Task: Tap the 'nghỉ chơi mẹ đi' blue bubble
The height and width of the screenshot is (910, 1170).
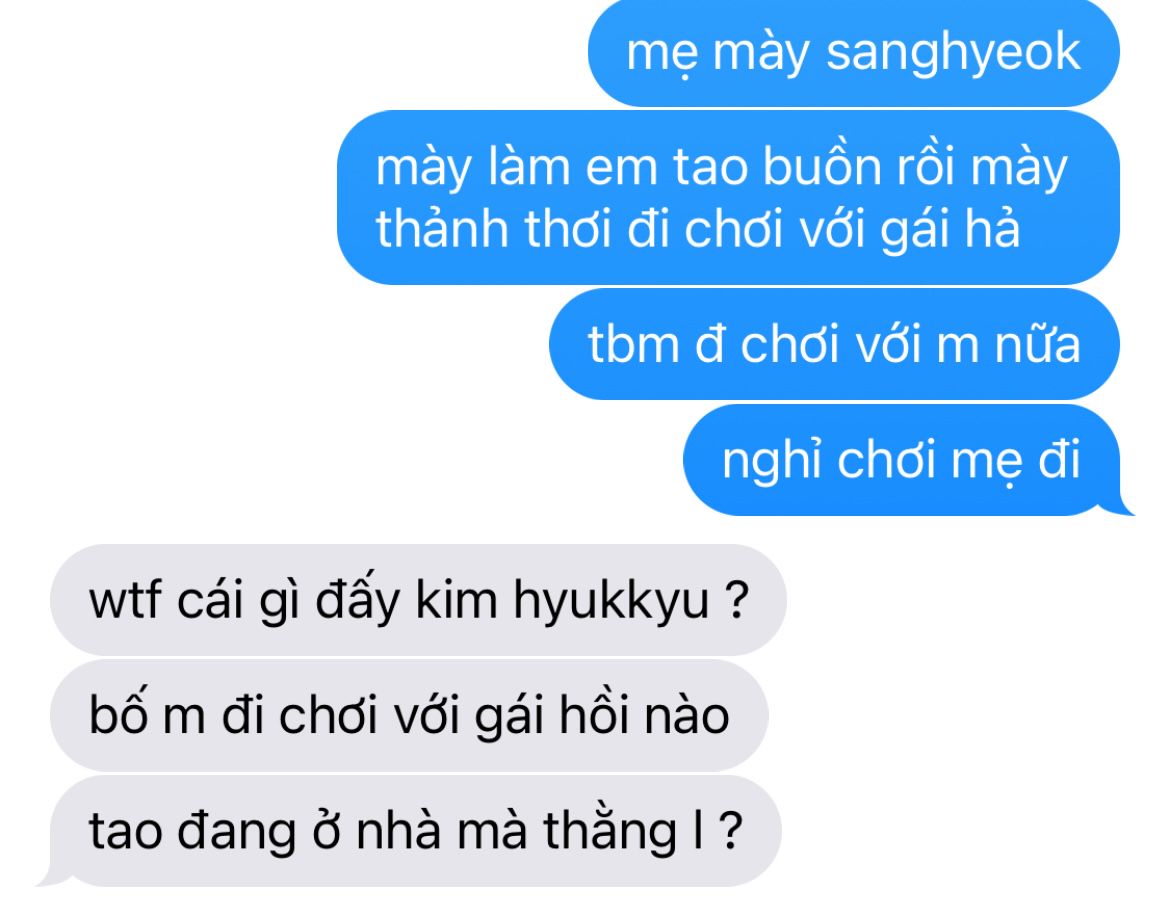Action: (903, 460)
